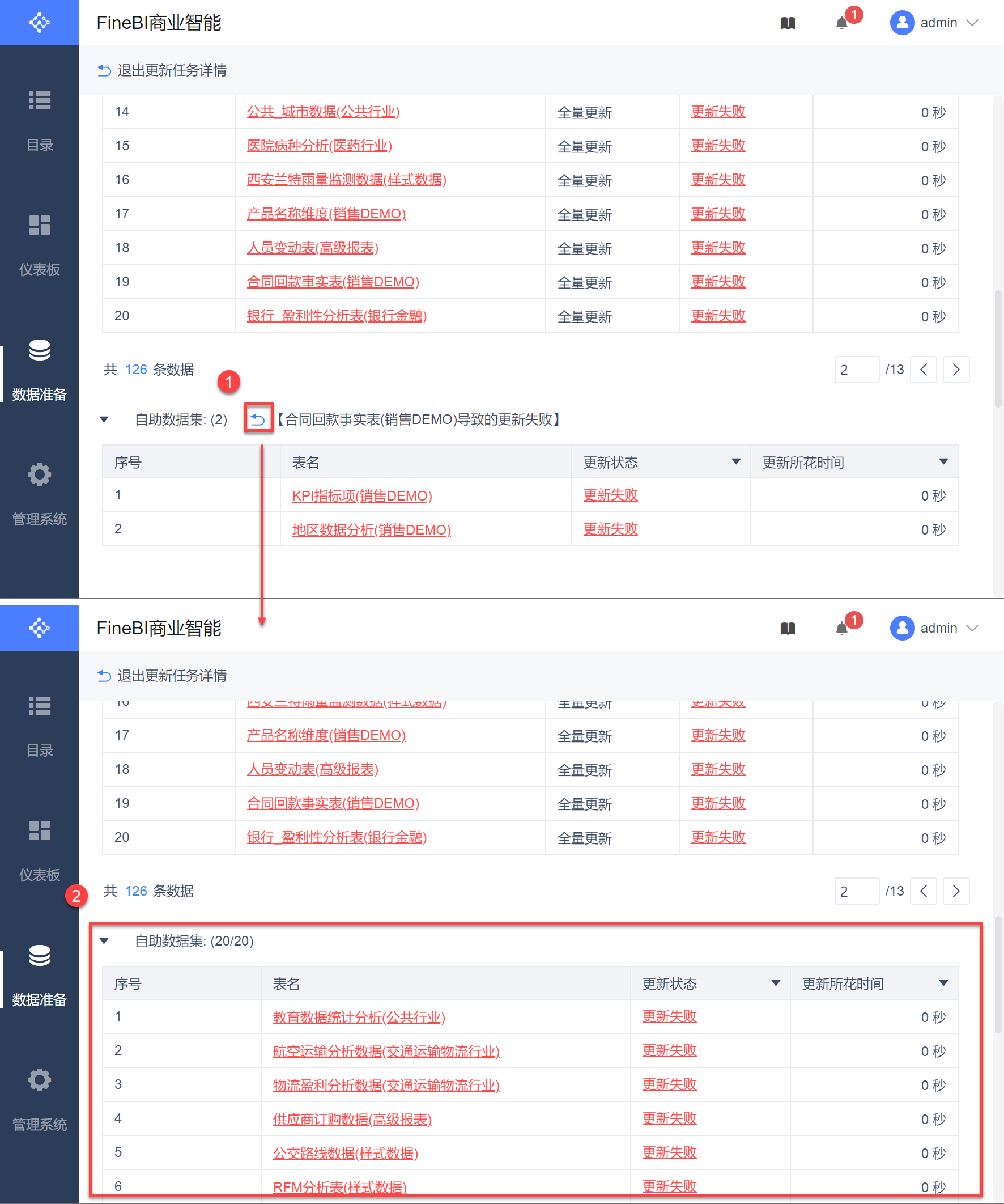The image size is (1004, 1204).
Task: Go to next page in upper screenshot pagination
Action: (x=956, y=369)
